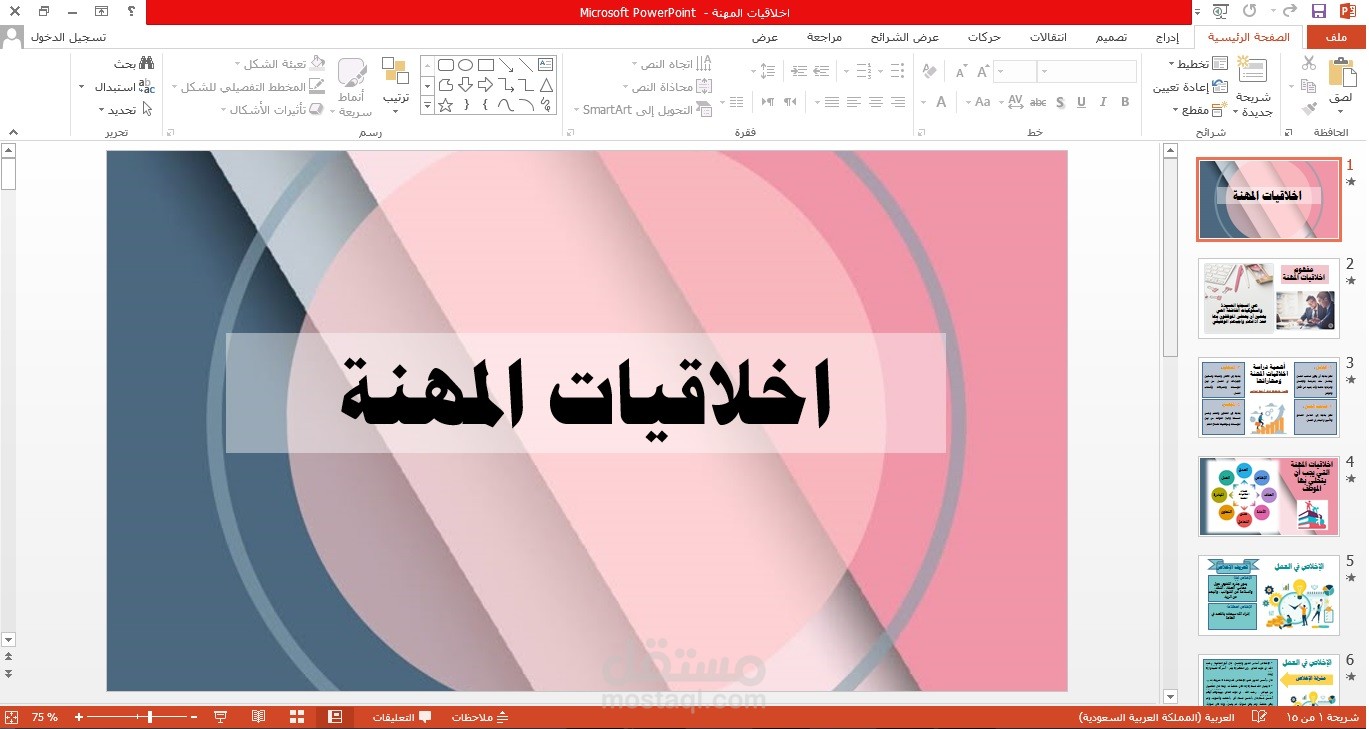Image resolution: width=1369 pixels, height=729 pixels.
Task: Switch to Transitions (انتقالات) tab
Action: coord(1048,37)
